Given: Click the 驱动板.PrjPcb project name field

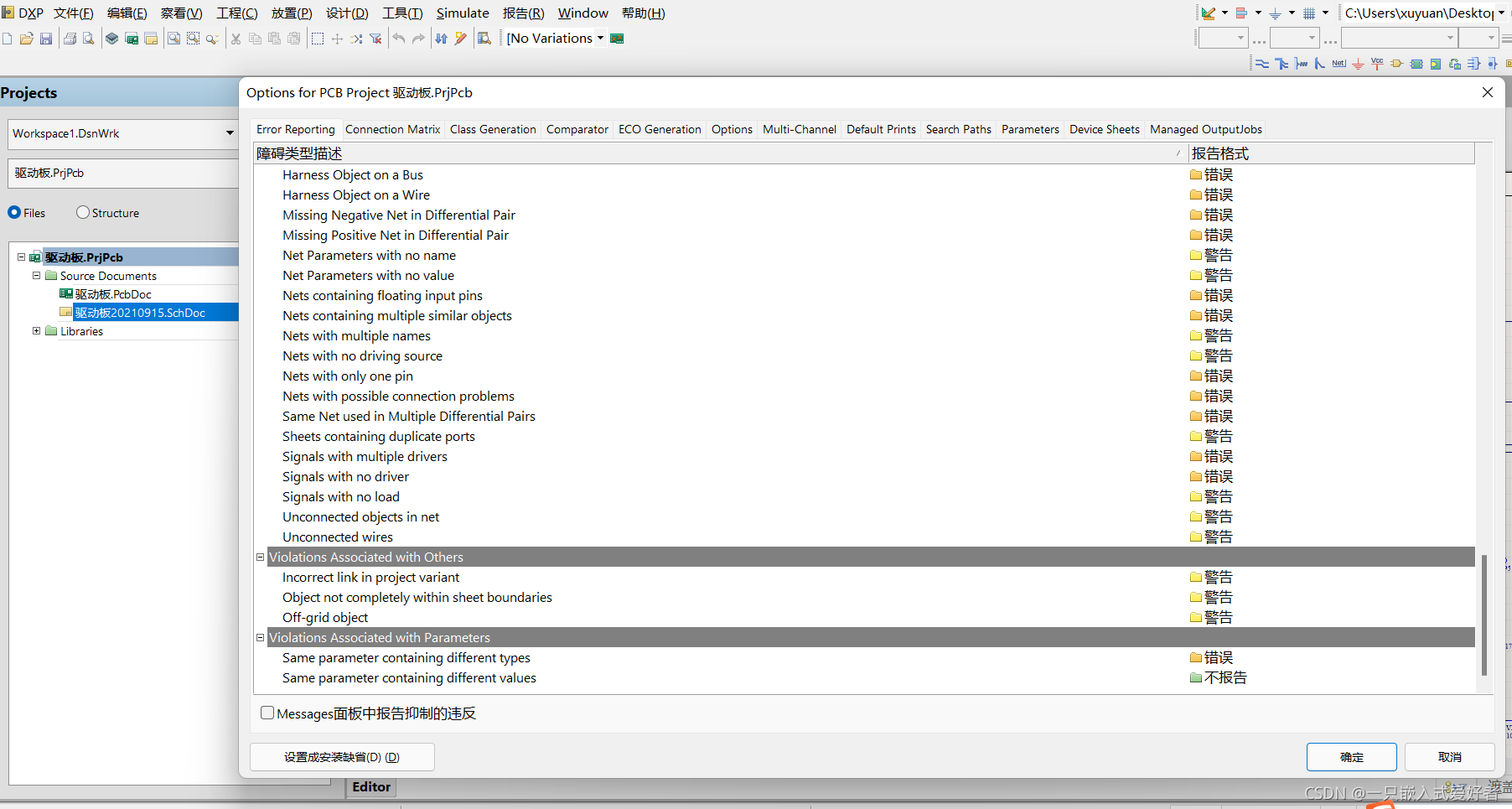Looking at the screenshot, I should tap(123, 173).
